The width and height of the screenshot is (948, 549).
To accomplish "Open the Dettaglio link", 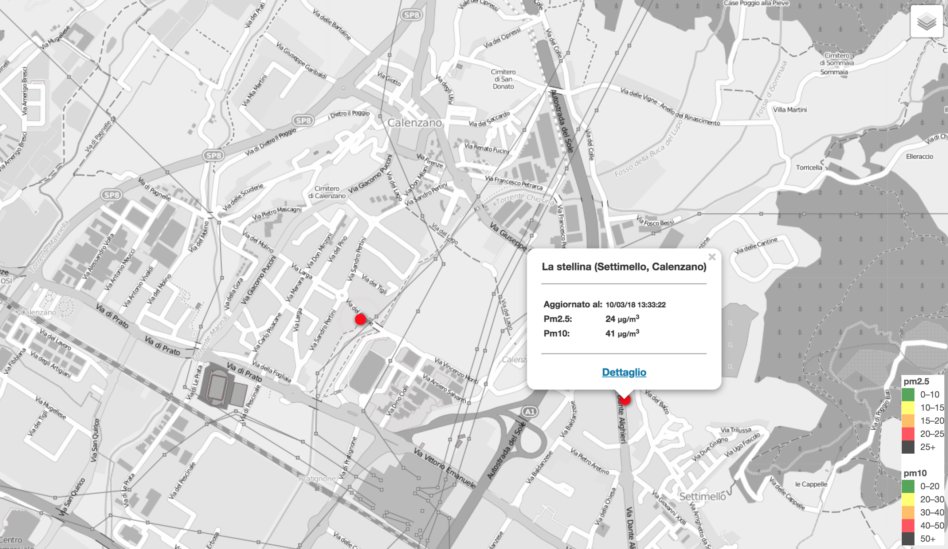I will (624, 372).
